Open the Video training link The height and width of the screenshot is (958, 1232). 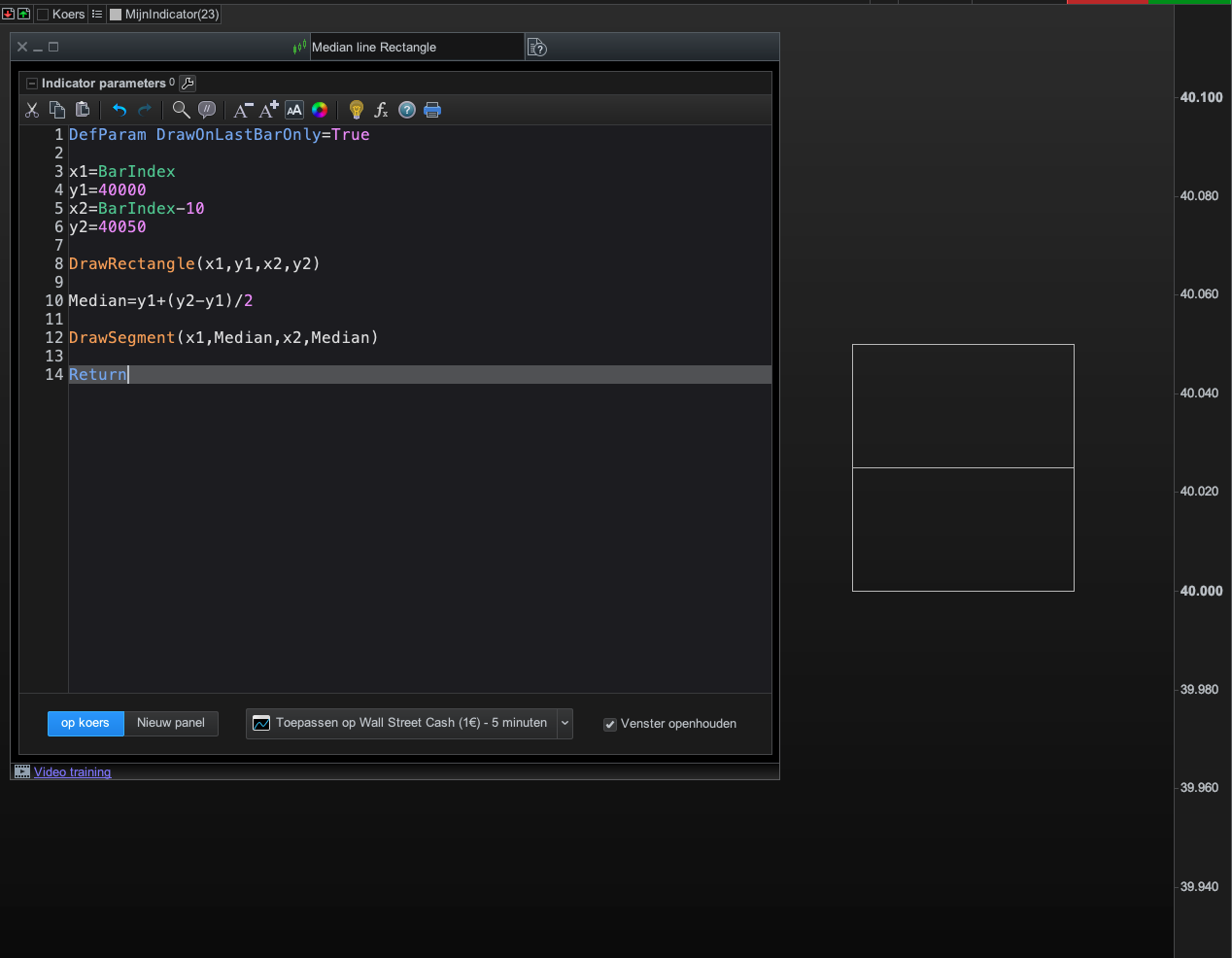click(x=73, y=772)
